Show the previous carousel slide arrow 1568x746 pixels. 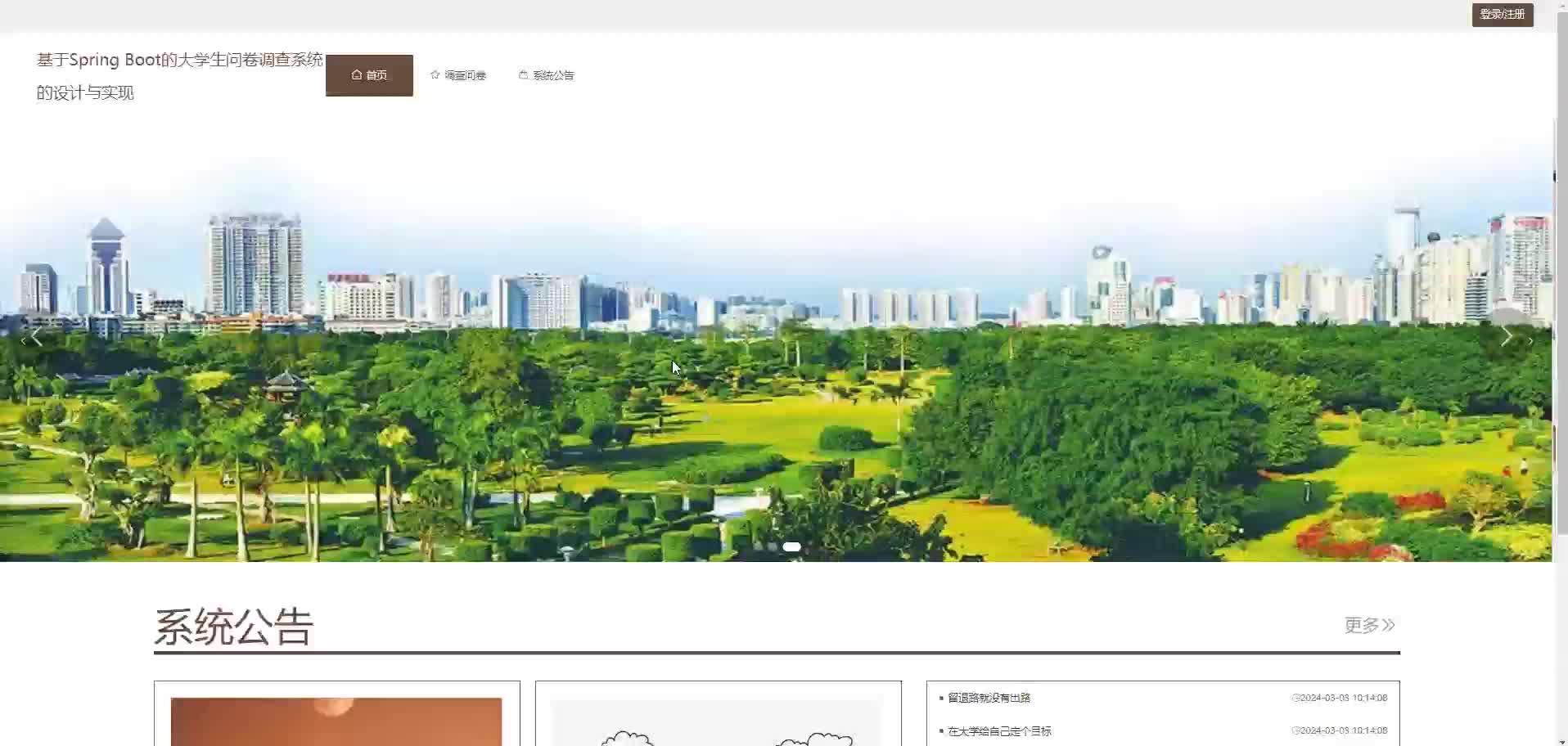(x=35, y=337)
